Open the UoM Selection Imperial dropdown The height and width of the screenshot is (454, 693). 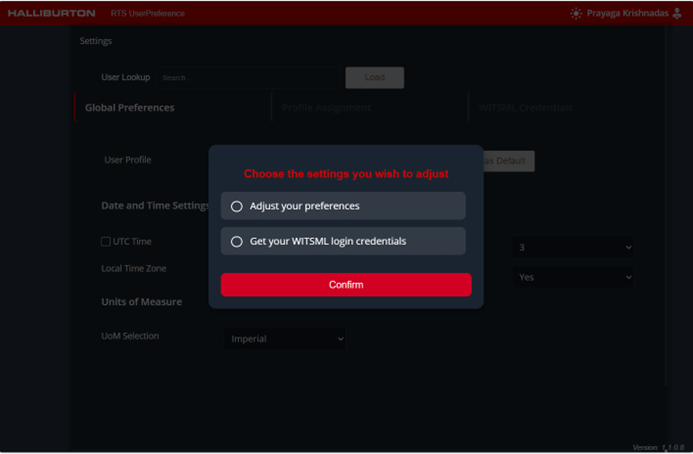(287, 339)
